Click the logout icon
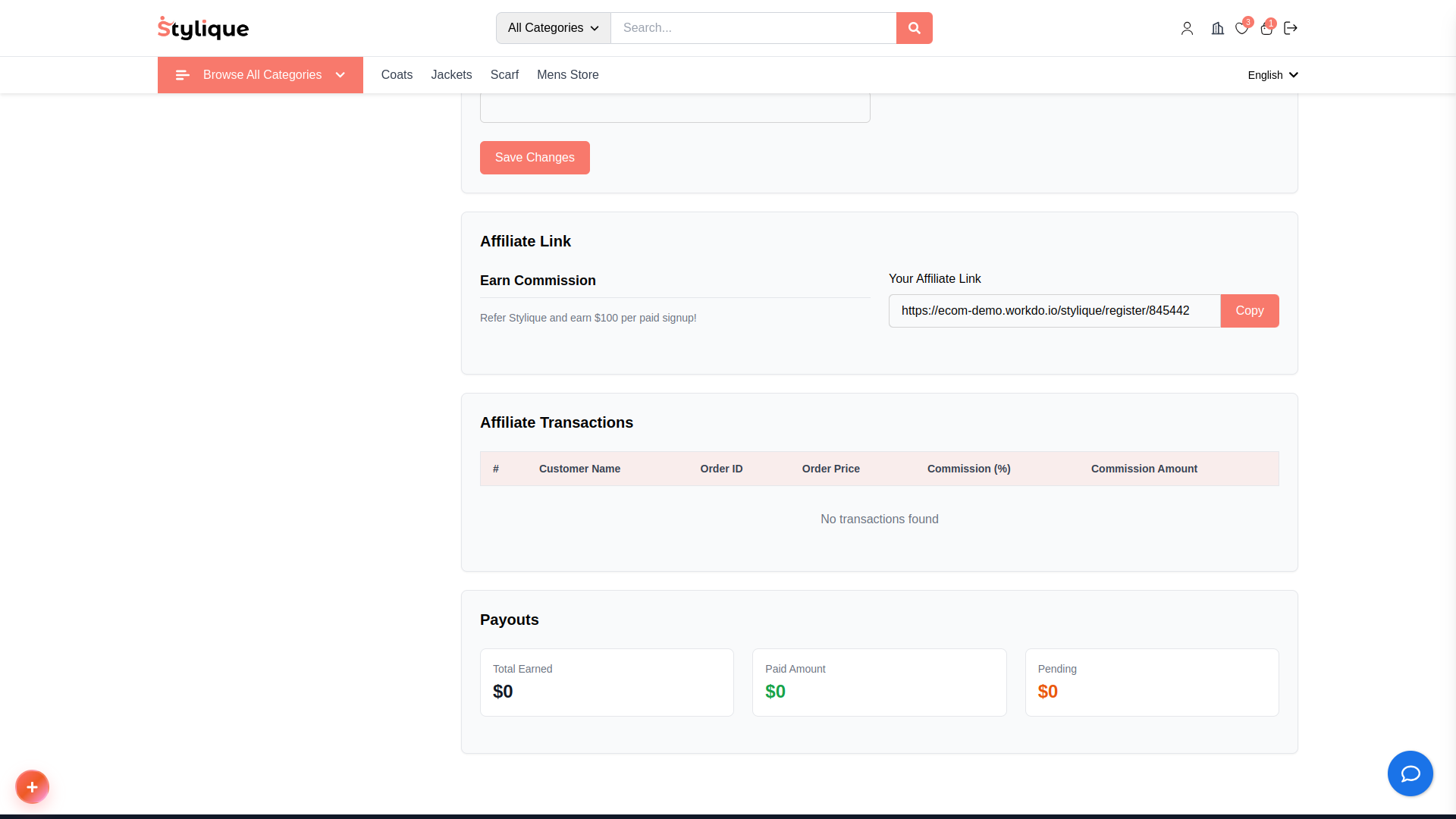Screen dimensions: 1456x819 (x=1291, y=28)
